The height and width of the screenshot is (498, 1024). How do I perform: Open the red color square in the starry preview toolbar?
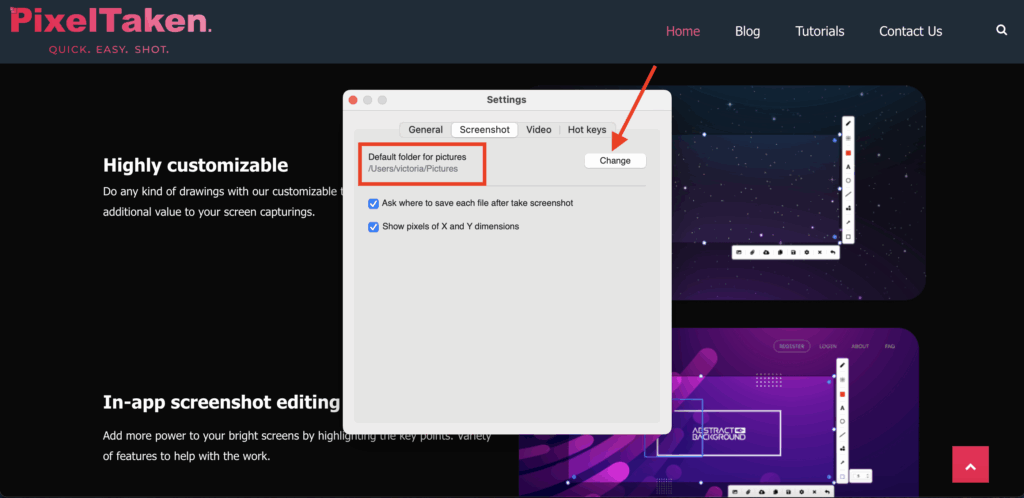848,153
